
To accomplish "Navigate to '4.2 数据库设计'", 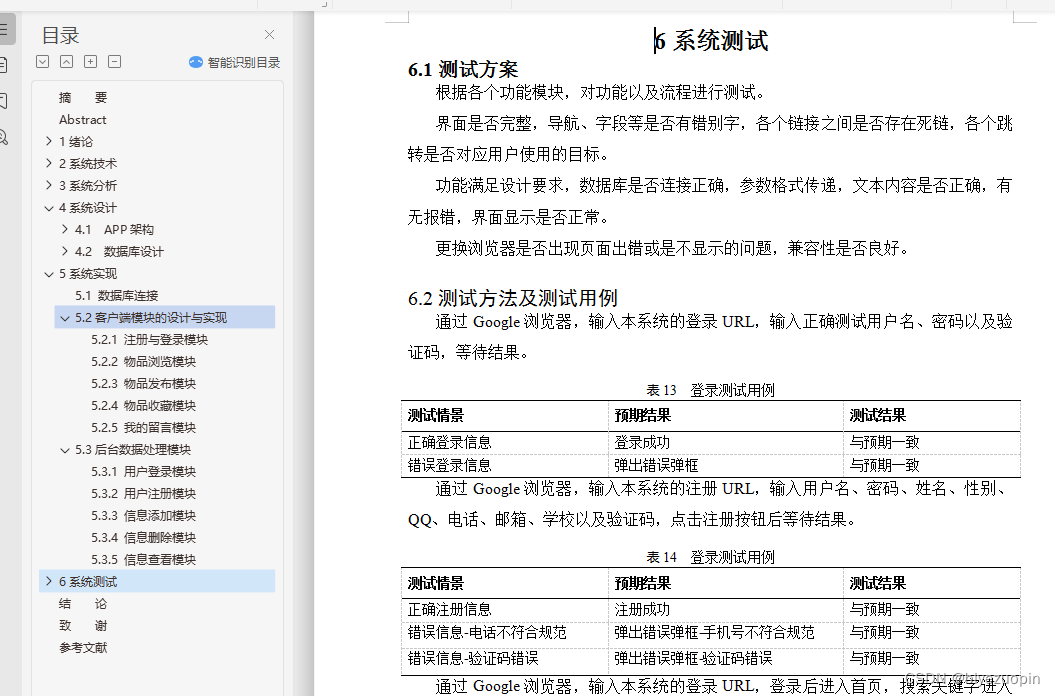I will [x=119, y=251].
